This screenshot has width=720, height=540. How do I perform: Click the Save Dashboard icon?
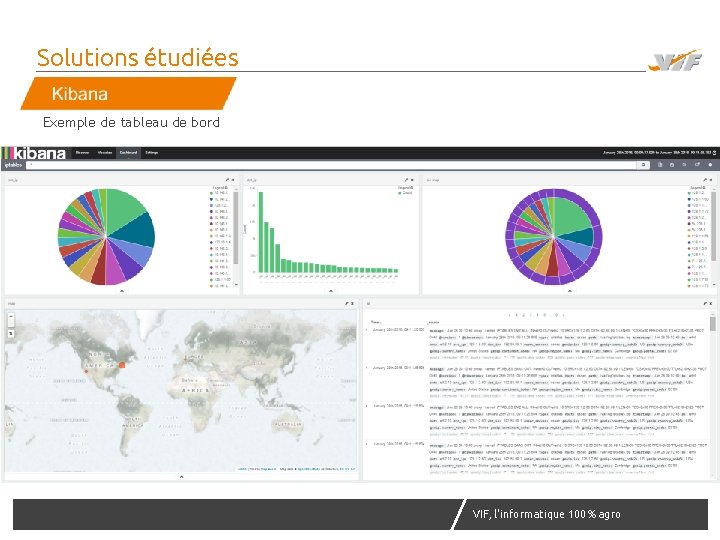pyautogui.click(x=672, y=164)
